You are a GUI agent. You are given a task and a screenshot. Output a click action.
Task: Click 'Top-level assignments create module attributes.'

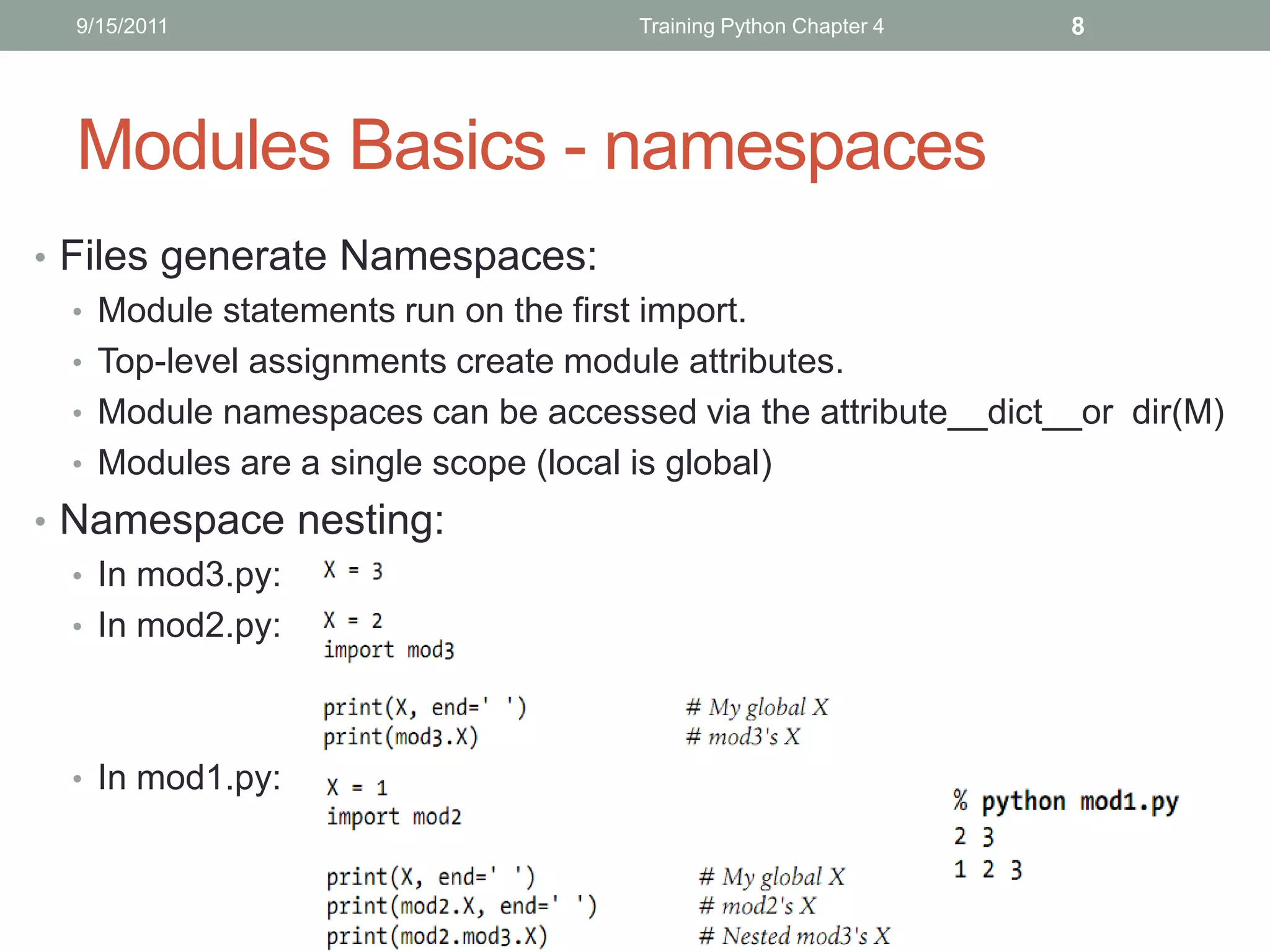point(471,361)
